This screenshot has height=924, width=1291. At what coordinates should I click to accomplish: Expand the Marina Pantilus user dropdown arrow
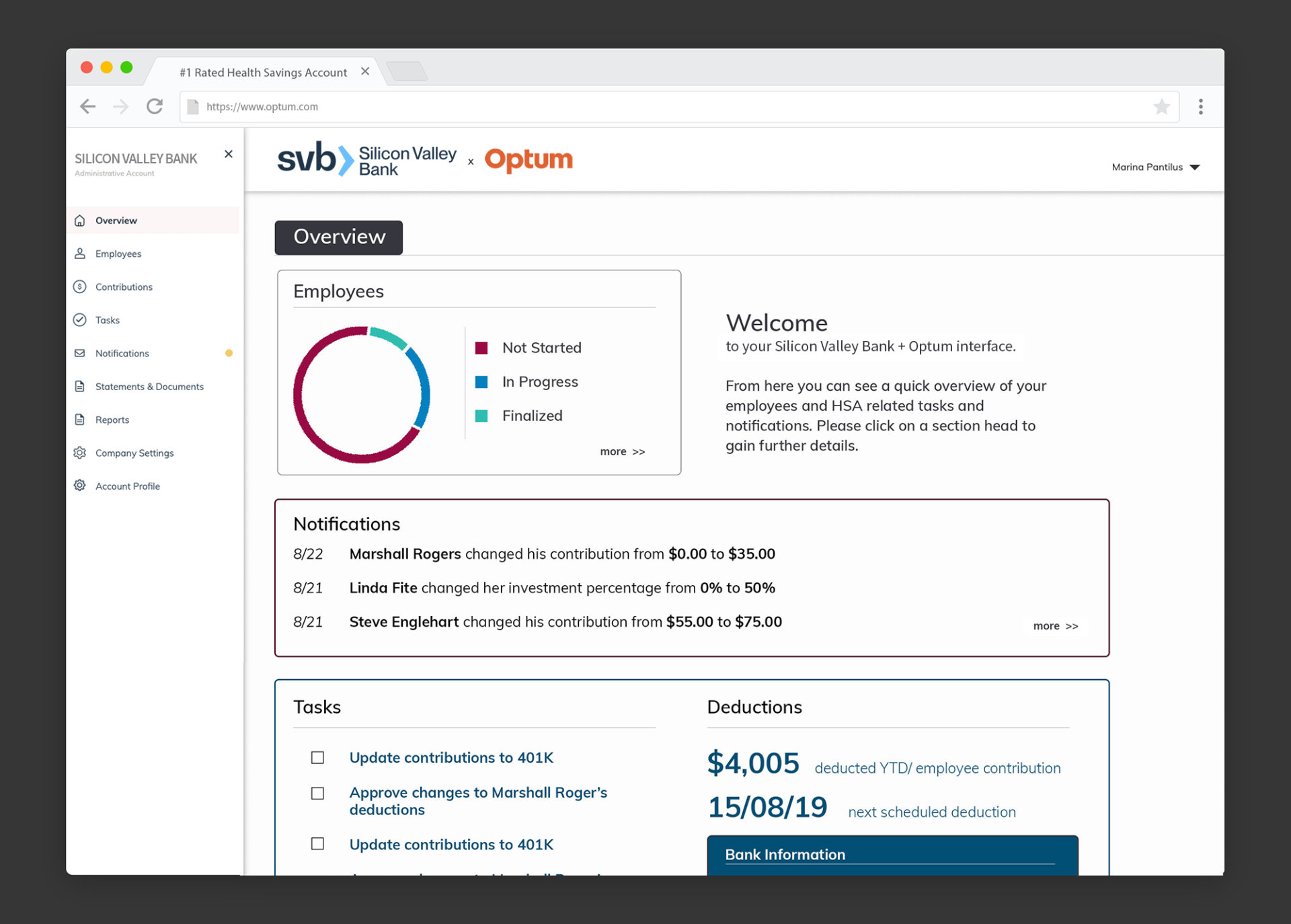tap(1195, 167)
